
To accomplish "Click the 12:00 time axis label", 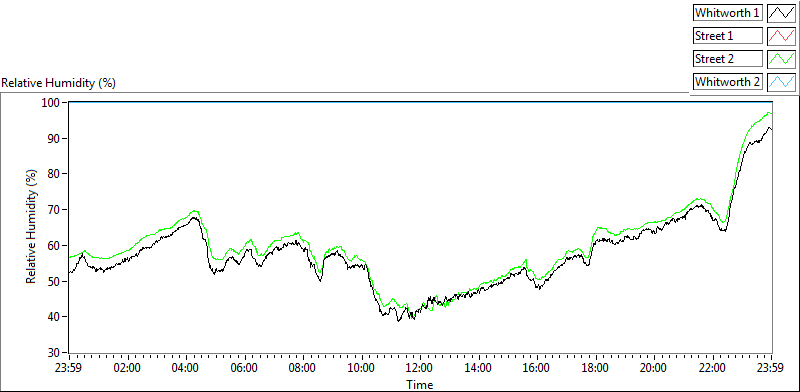I will click(x=420, y=367).
